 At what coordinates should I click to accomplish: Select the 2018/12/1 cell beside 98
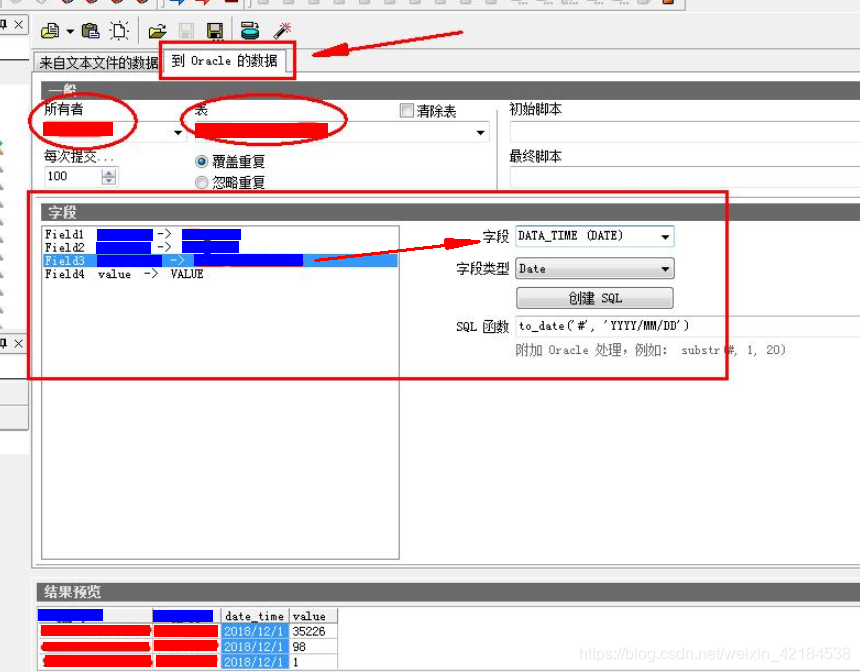click(255, 647)
